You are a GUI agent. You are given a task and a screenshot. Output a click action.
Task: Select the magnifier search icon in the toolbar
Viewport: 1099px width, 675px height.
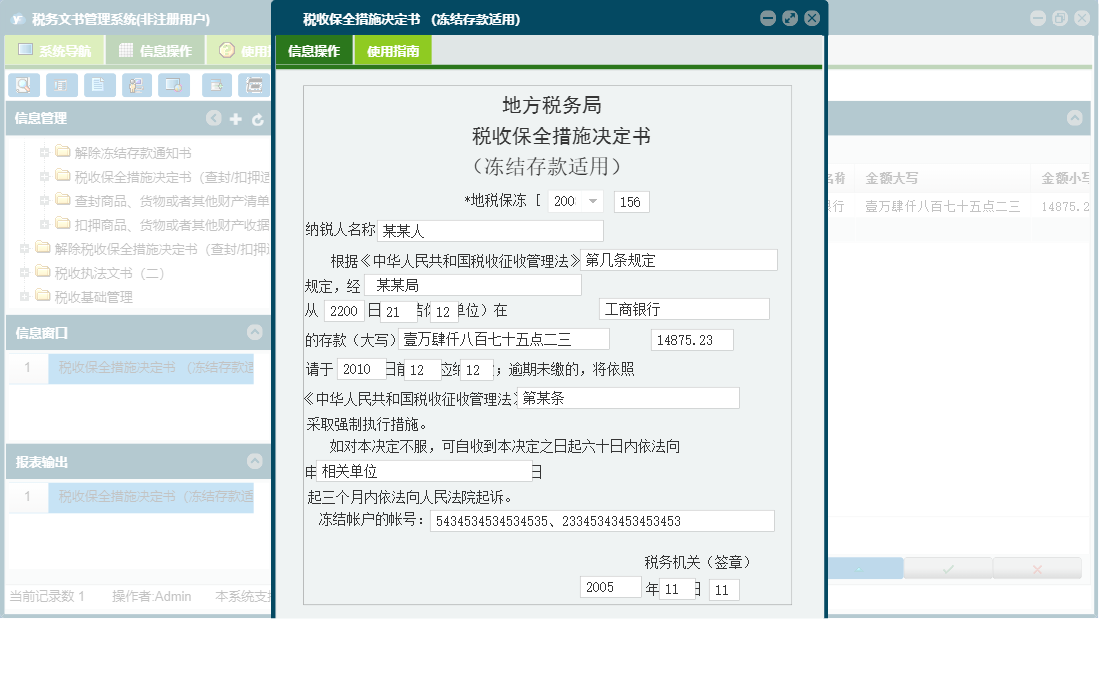24,85
